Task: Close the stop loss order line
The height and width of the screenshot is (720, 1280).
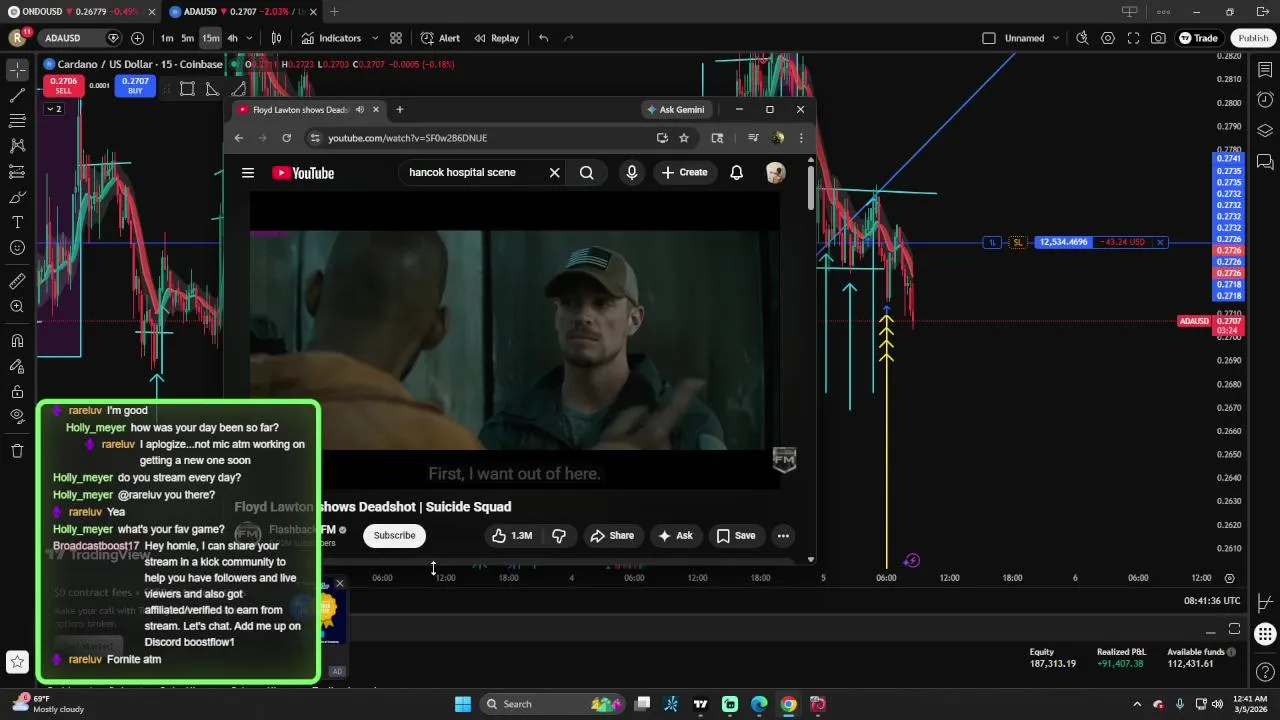Action: [x=1160, y=242]
